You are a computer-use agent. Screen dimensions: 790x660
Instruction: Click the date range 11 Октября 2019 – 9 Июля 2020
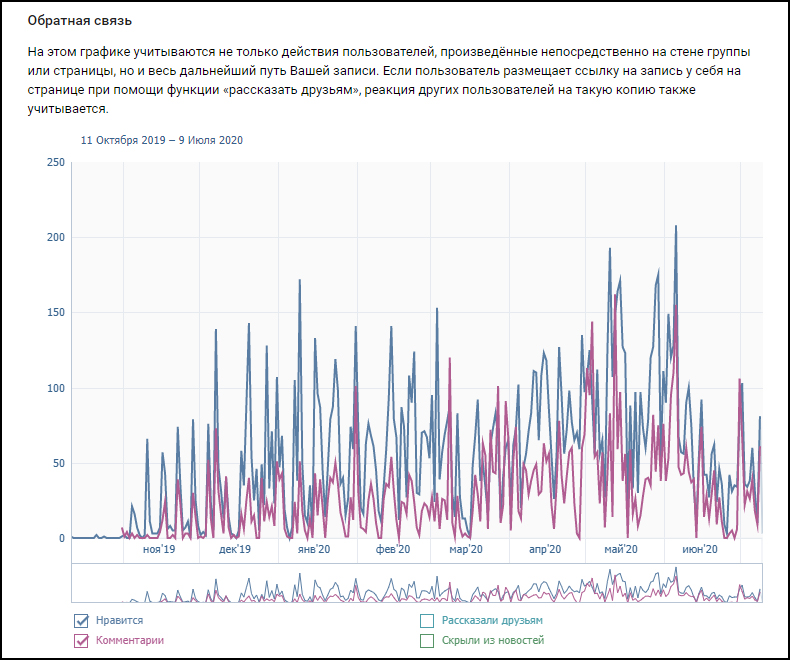tap(162, 140)
